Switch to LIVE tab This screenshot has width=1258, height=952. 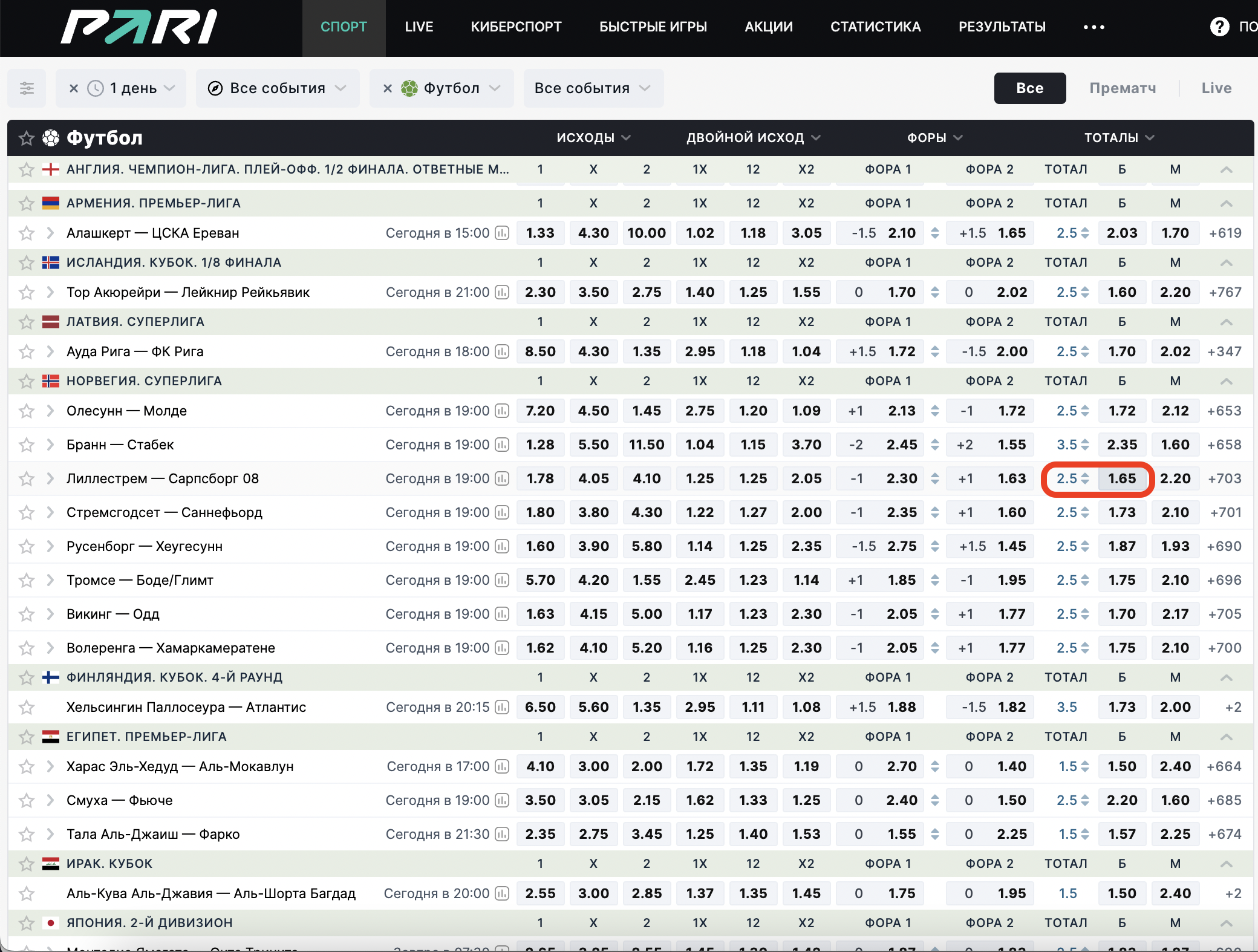419,27
